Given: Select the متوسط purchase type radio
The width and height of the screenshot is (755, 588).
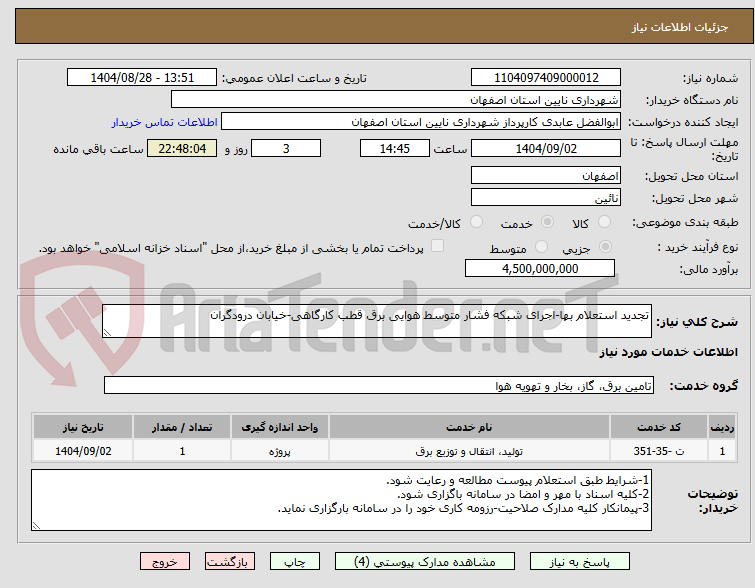Looking at the screenshot, I should (542, 247).
